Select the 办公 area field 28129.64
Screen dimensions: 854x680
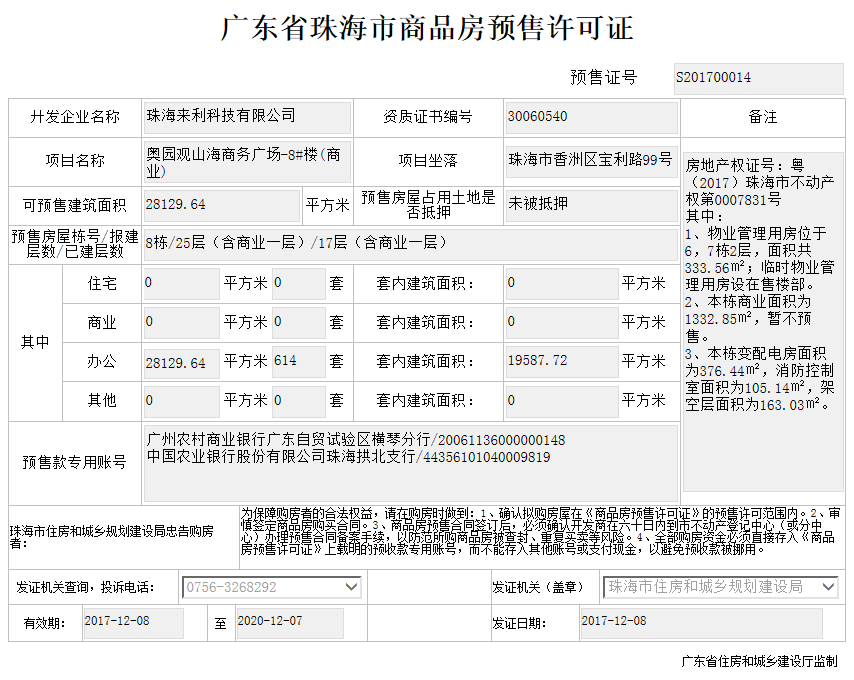(181, 362)
